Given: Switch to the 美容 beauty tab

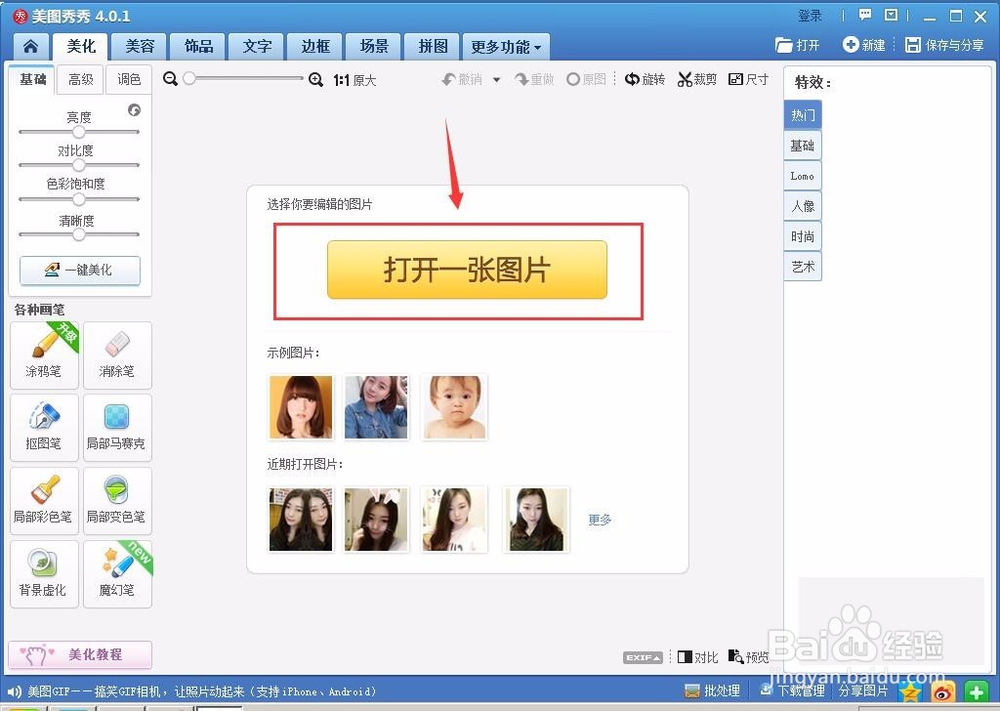Looking at the screenshot, I should (138, 46).
